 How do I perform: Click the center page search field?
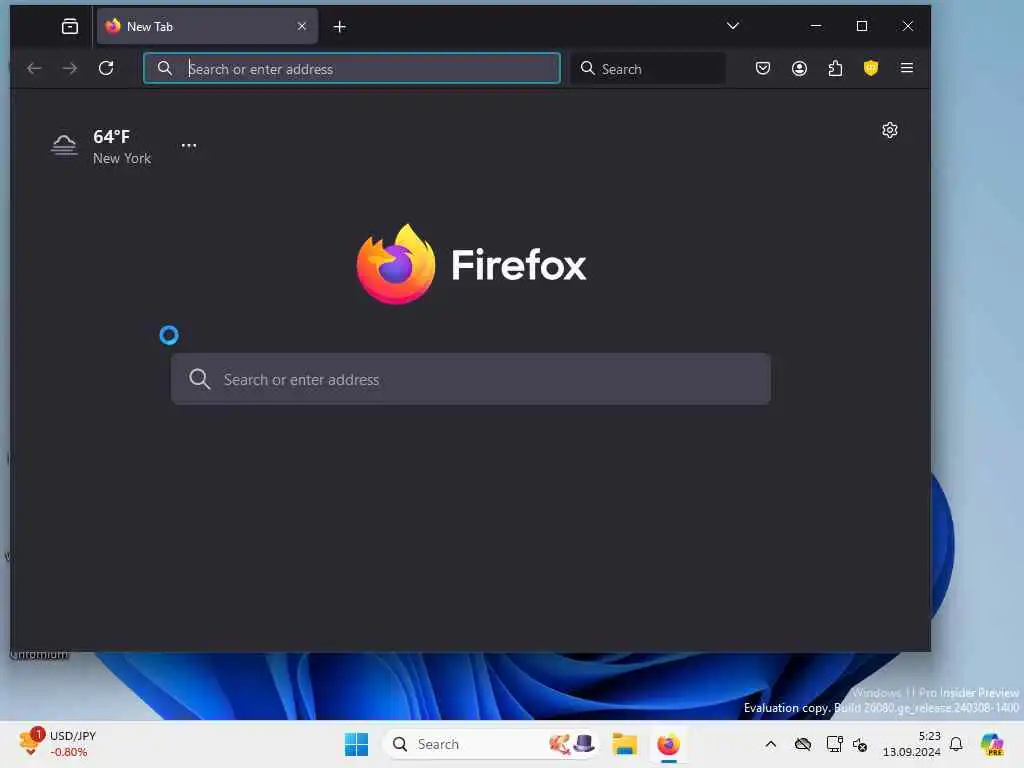click(471, 379)
